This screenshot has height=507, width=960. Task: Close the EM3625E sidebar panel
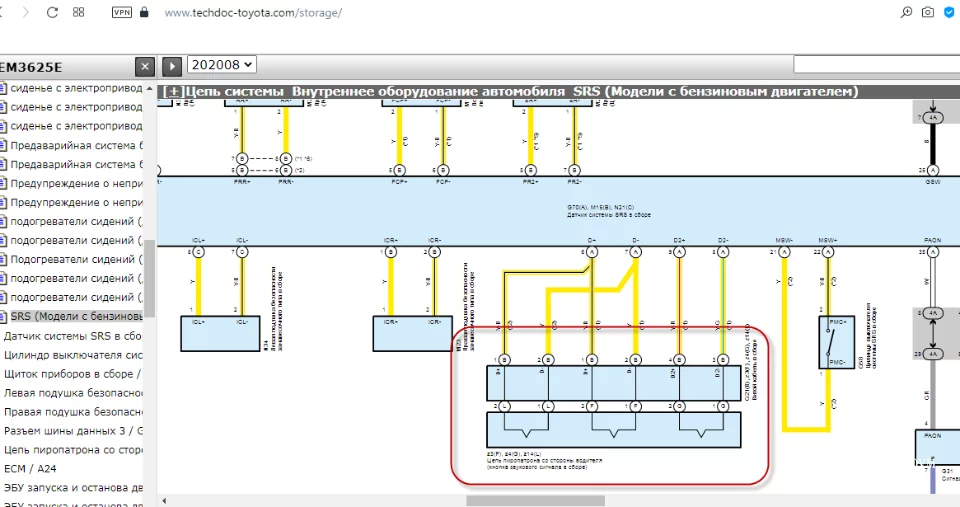tap(145, 66)
